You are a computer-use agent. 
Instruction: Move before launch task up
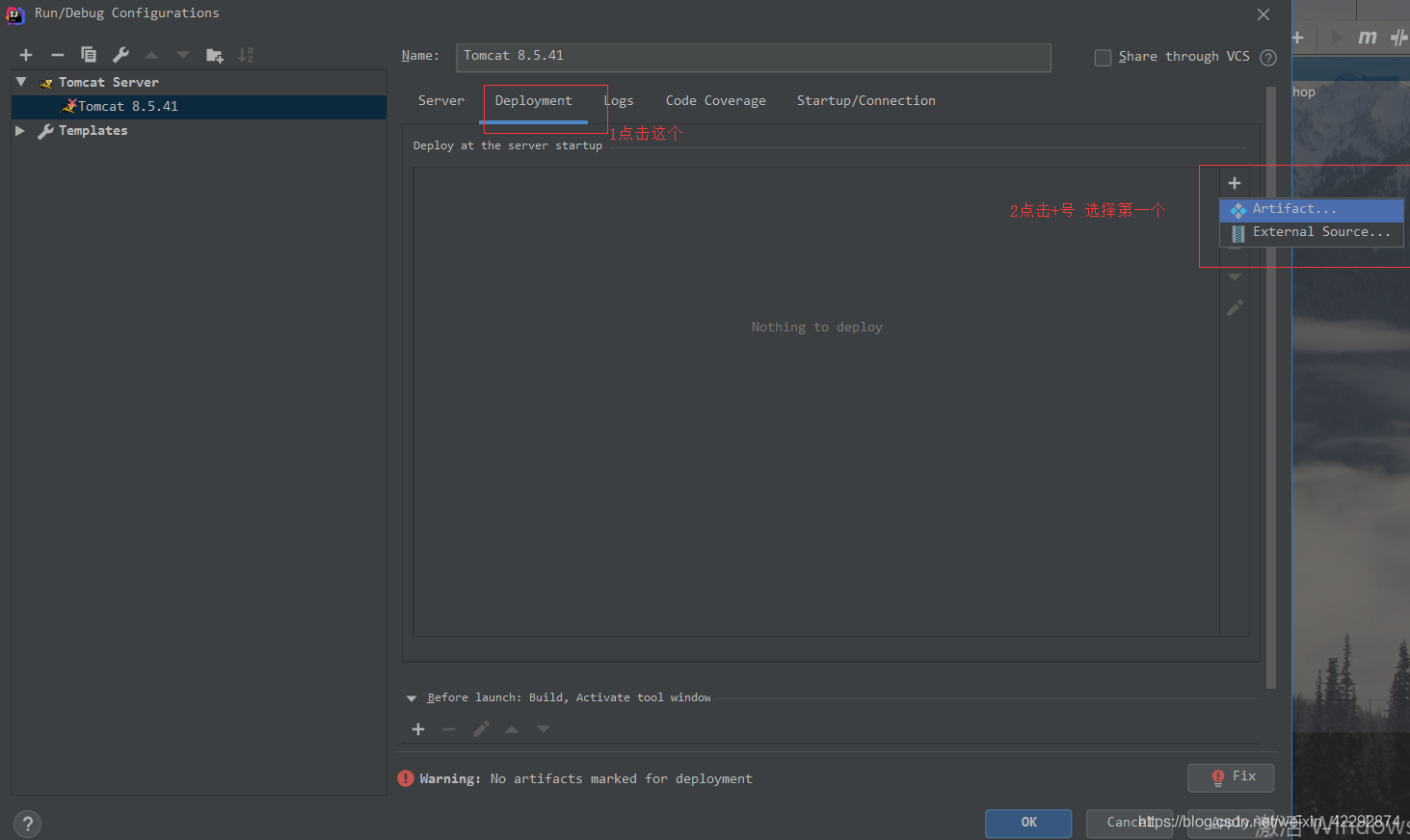512,729
